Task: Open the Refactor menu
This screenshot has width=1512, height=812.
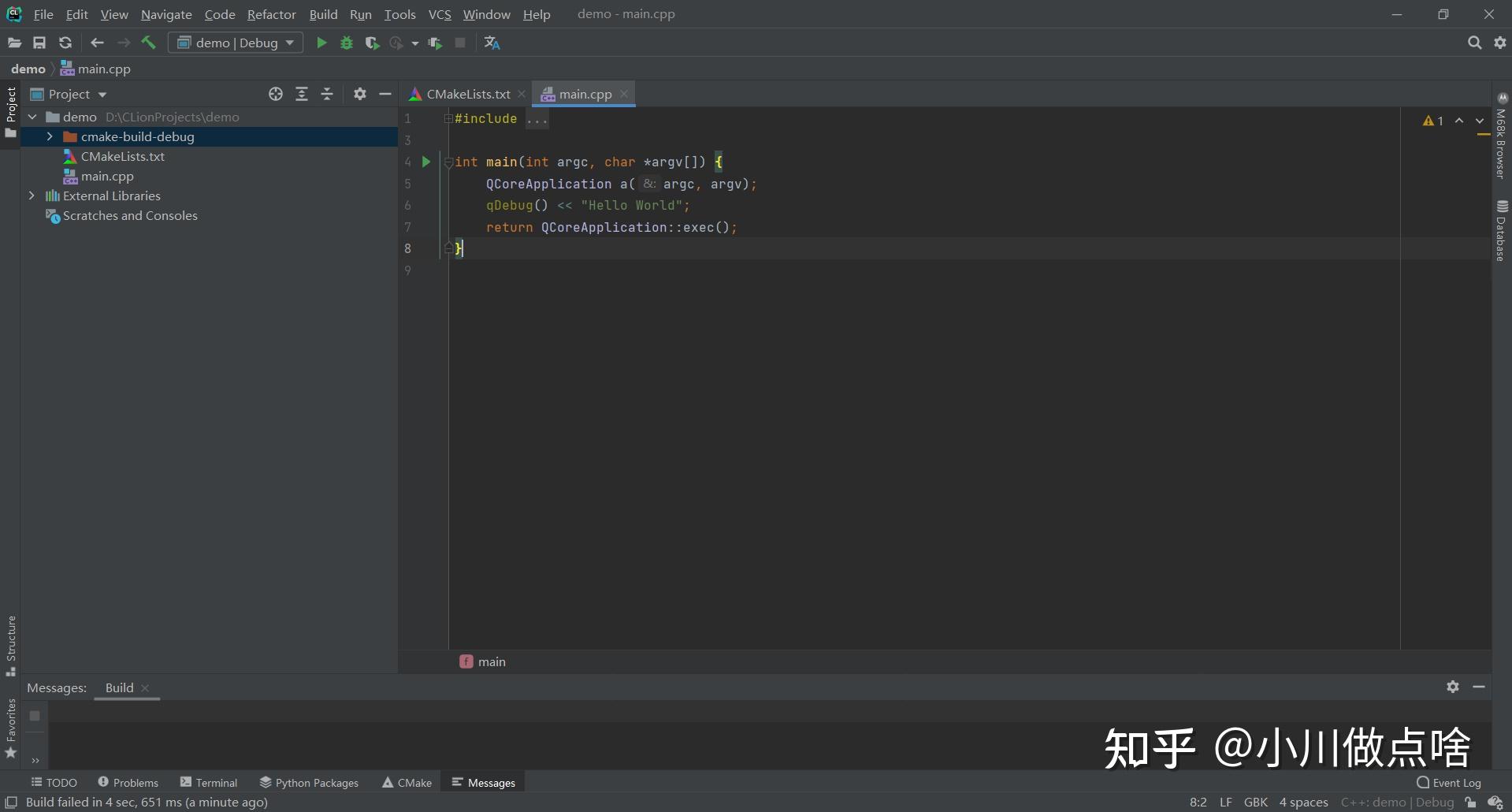Action: (x=271, y=14)
